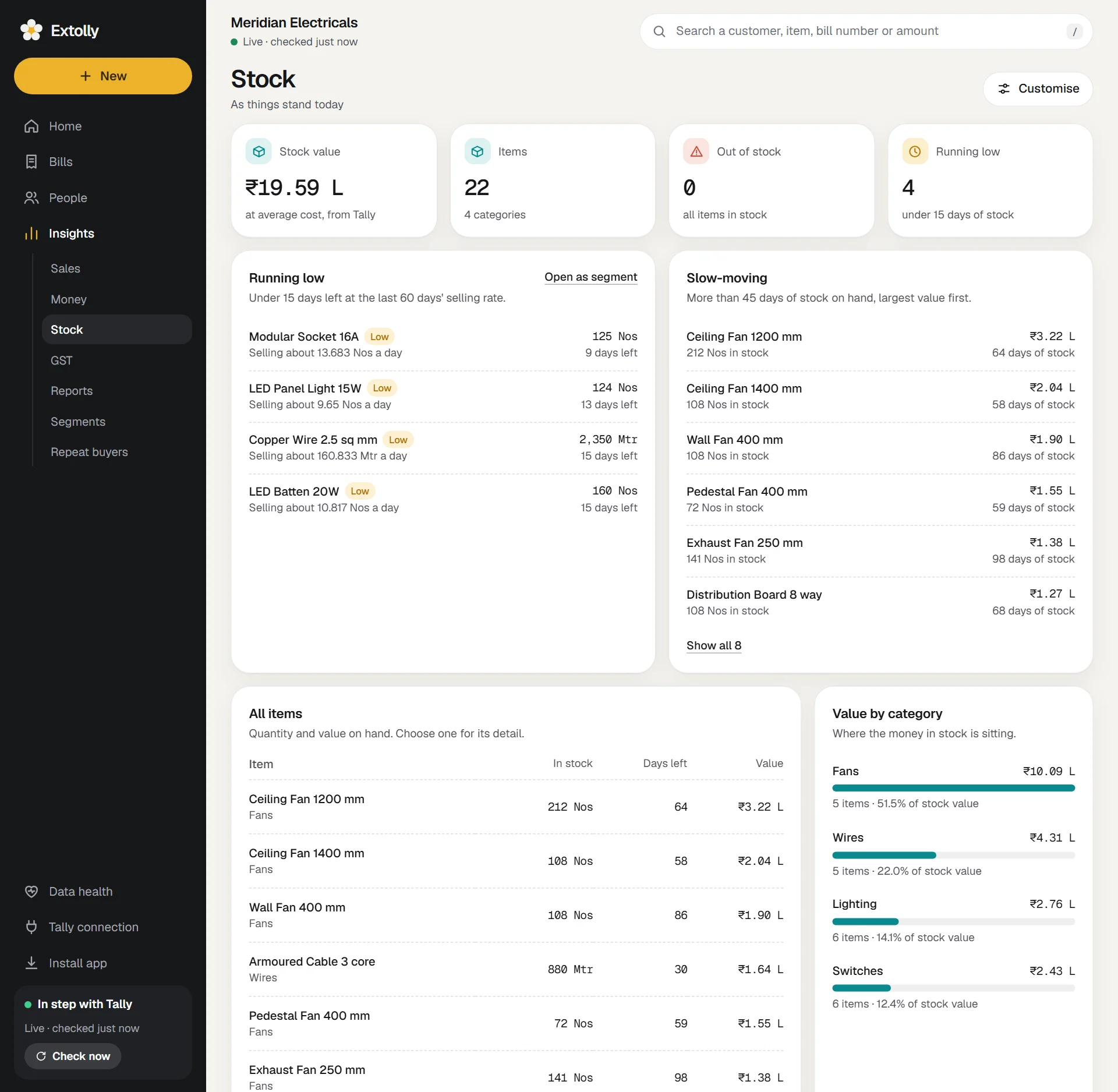This screenshot has height=1092, width=1118.
Task: Click the Data health heart icon
Action: [31, 892]
